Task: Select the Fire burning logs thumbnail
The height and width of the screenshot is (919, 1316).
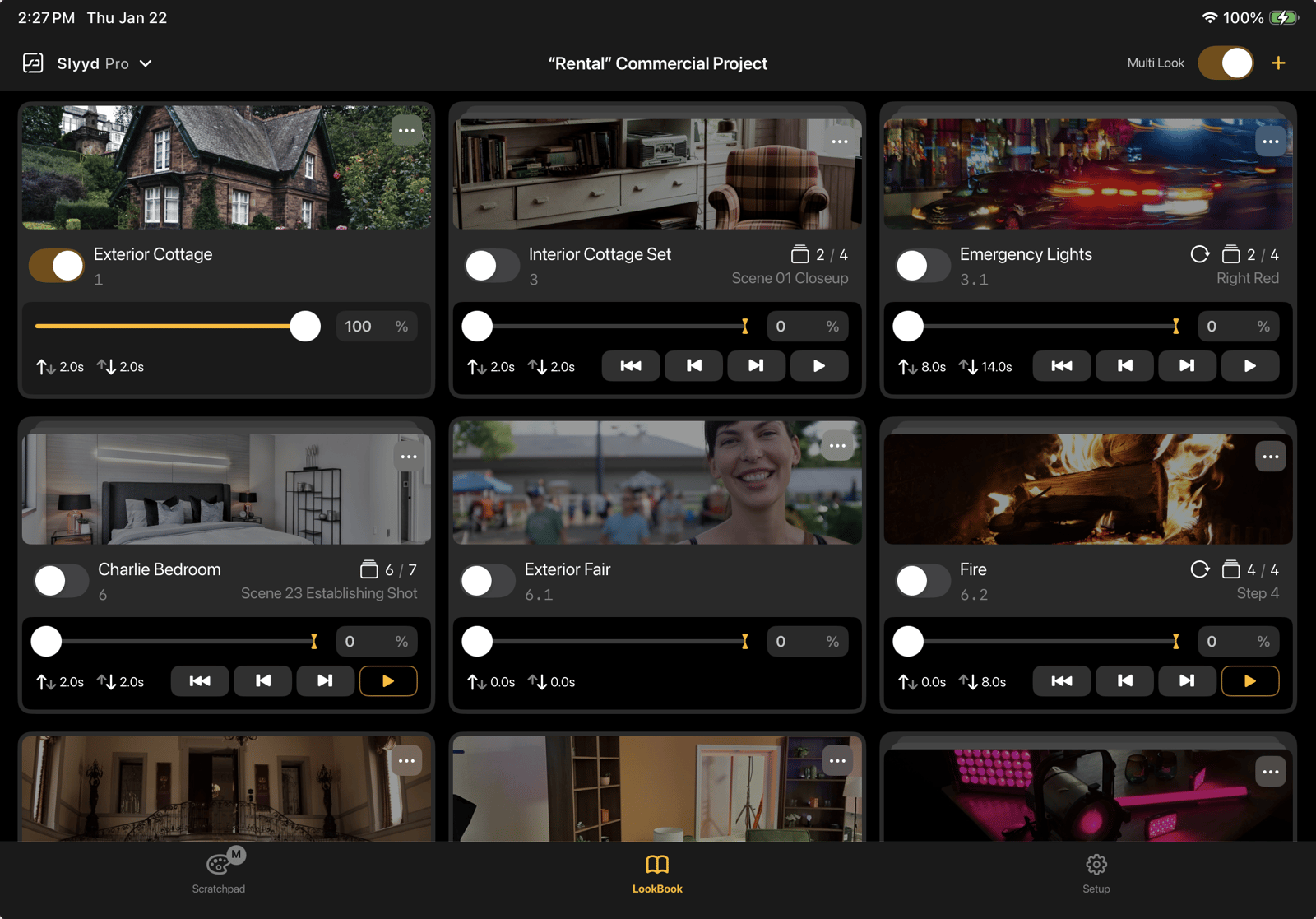Action: [x=1088, y=489]
